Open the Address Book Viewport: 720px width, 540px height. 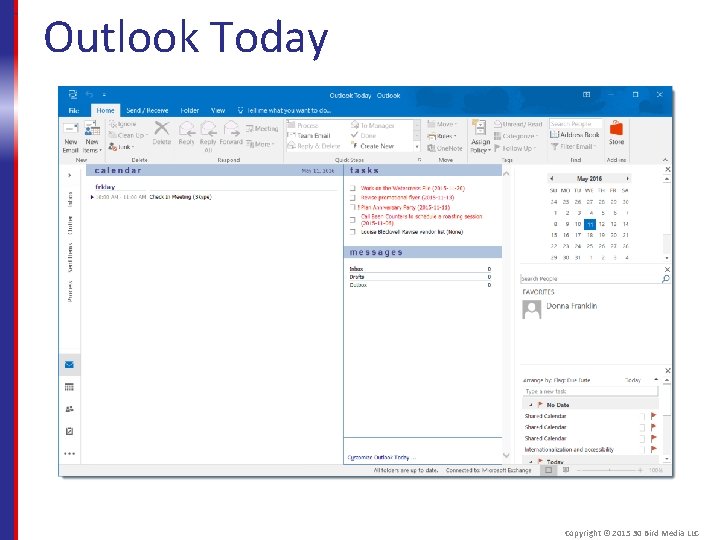pyautogui.click(x=575, y=135)
